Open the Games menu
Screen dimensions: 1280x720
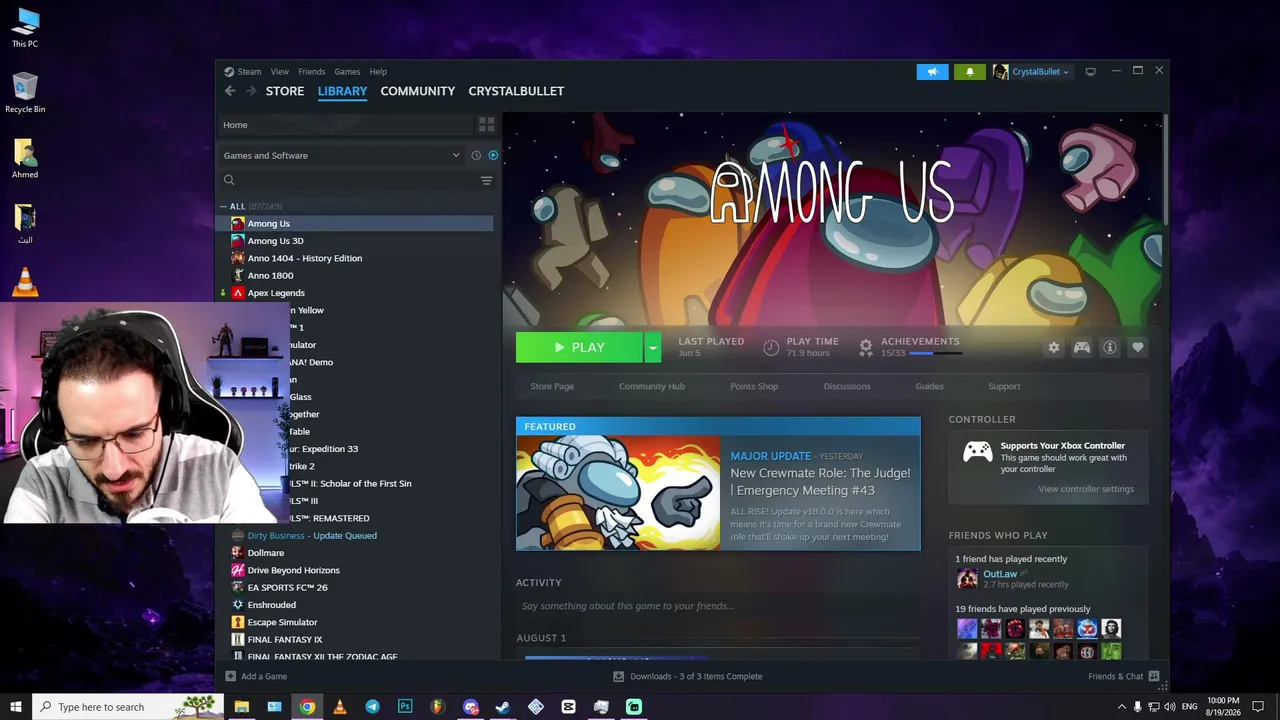click(x=347, y=72)
